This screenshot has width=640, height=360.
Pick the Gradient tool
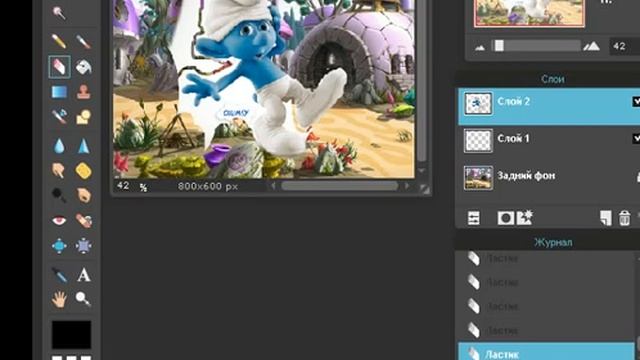coord(59,92)
